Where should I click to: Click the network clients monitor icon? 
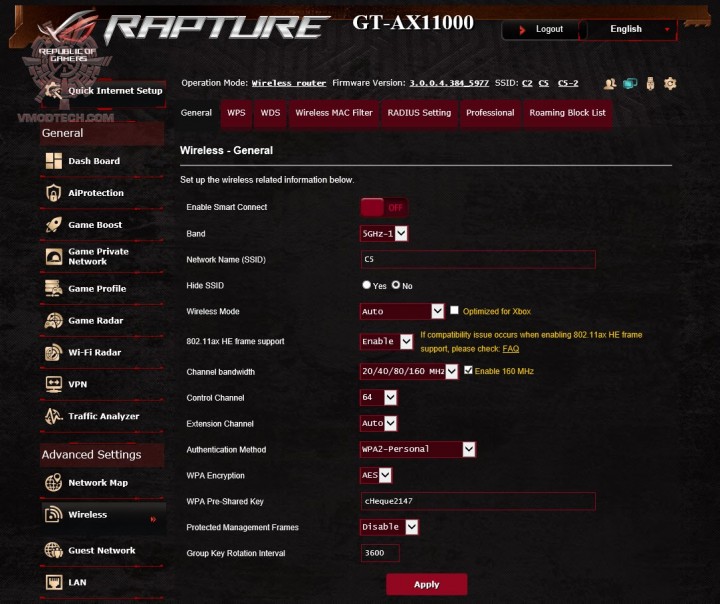point(630,84)
